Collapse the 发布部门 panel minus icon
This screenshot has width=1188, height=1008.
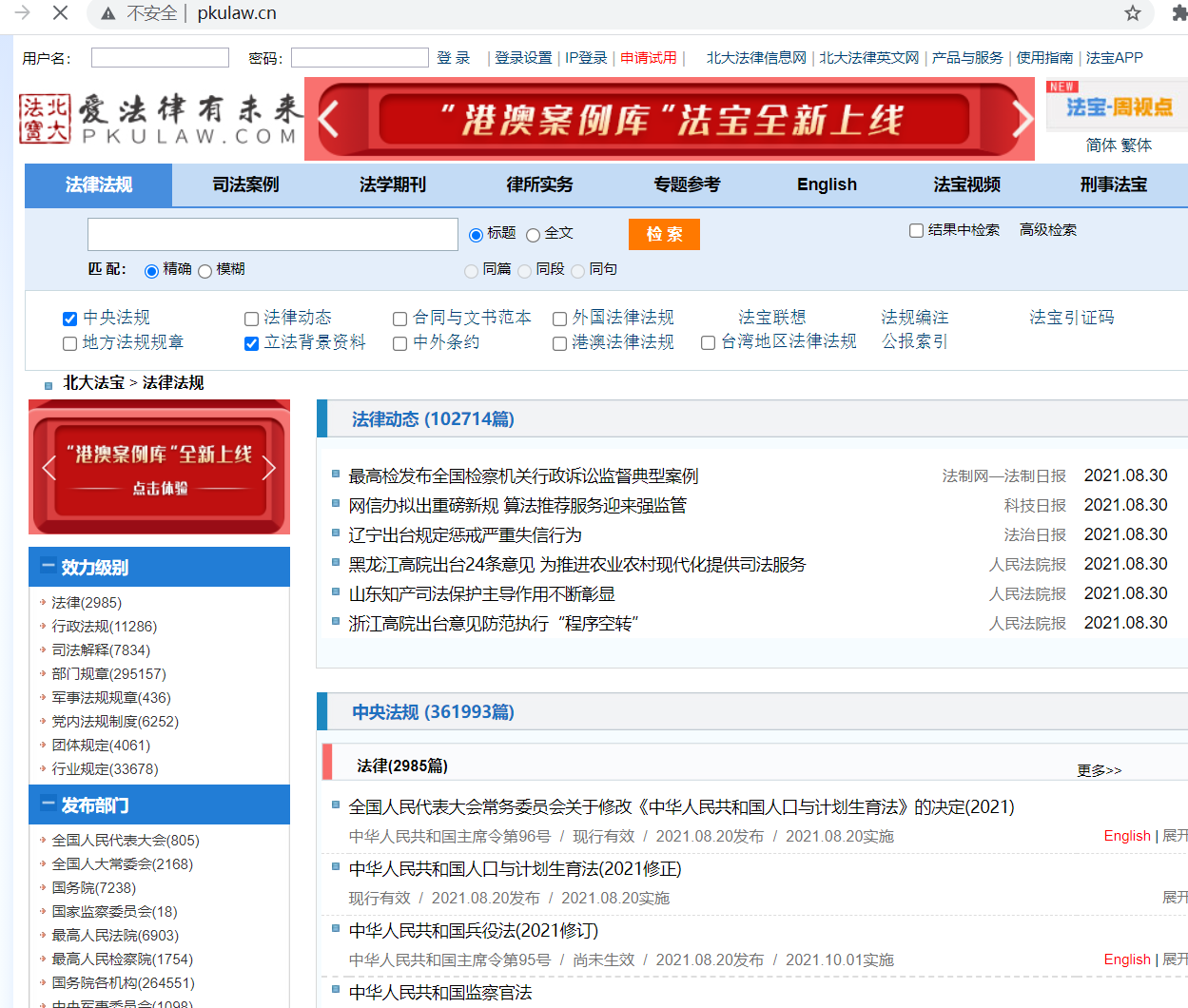(x=48, y=804)
